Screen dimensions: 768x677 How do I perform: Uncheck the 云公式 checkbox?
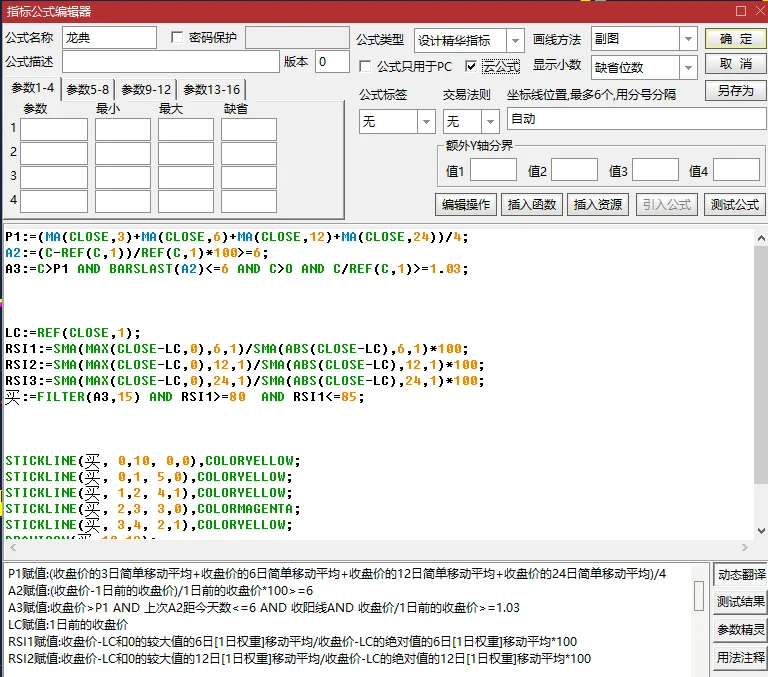point(471,66)
